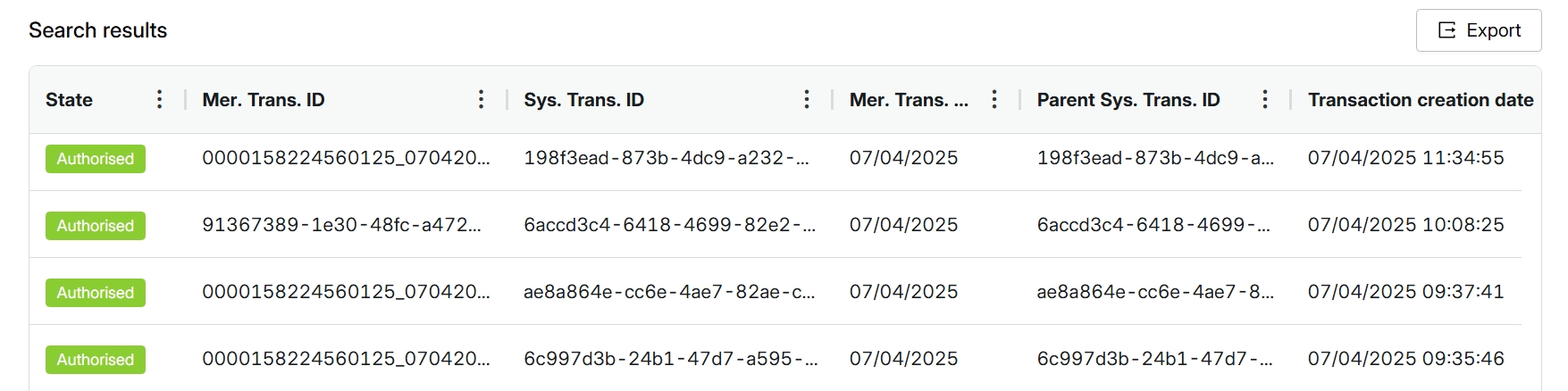Select Authorised badge in first row

click(x=96, y=159)
